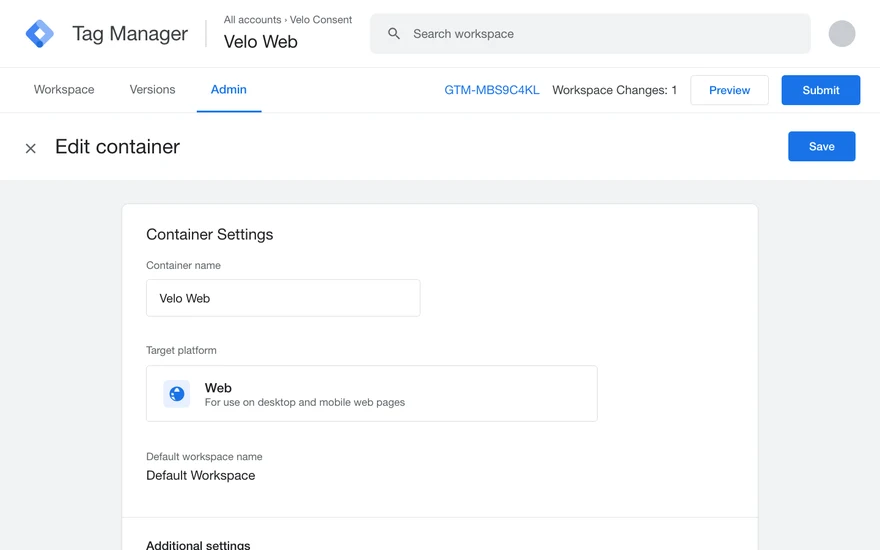
Task: Select the Web target platform card
Action: [x=372, y=393]
